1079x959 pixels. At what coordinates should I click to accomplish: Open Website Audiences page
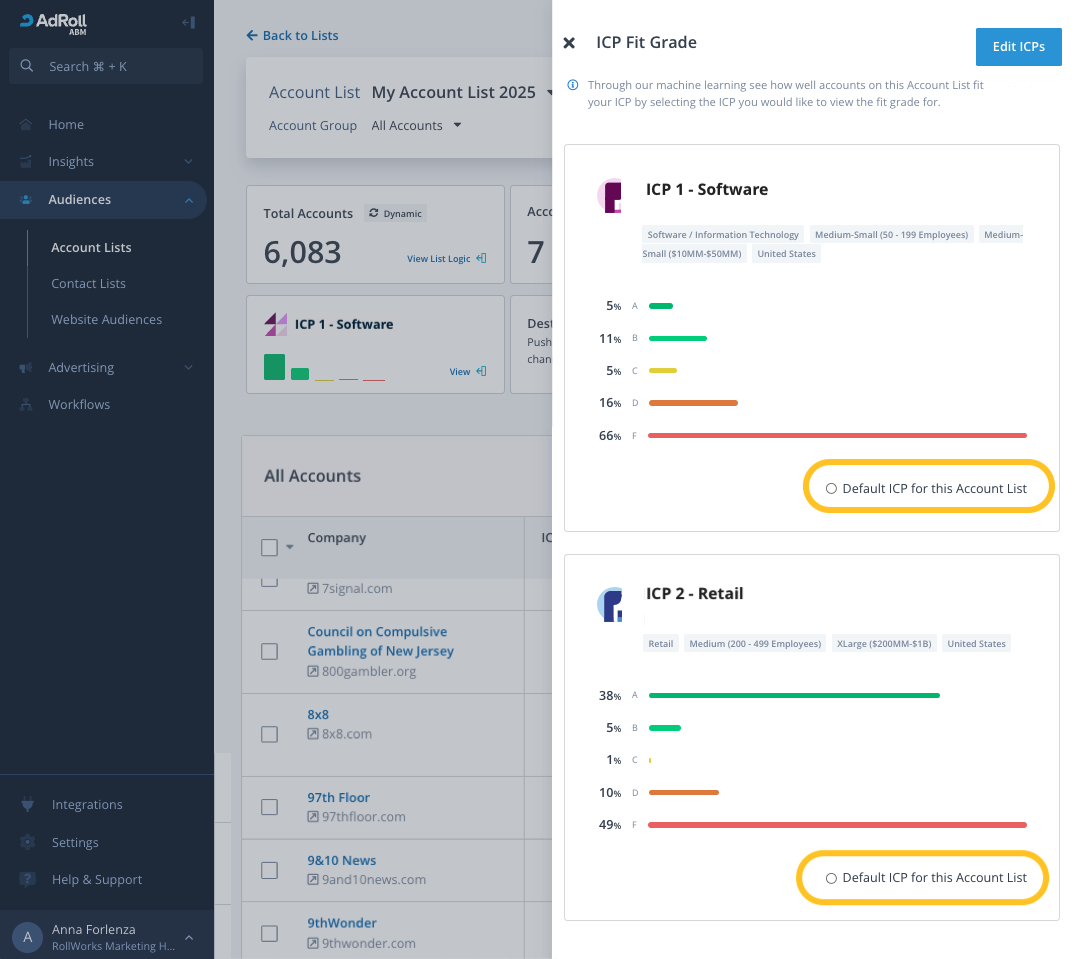pyautogui.click(x=106, y=320)
